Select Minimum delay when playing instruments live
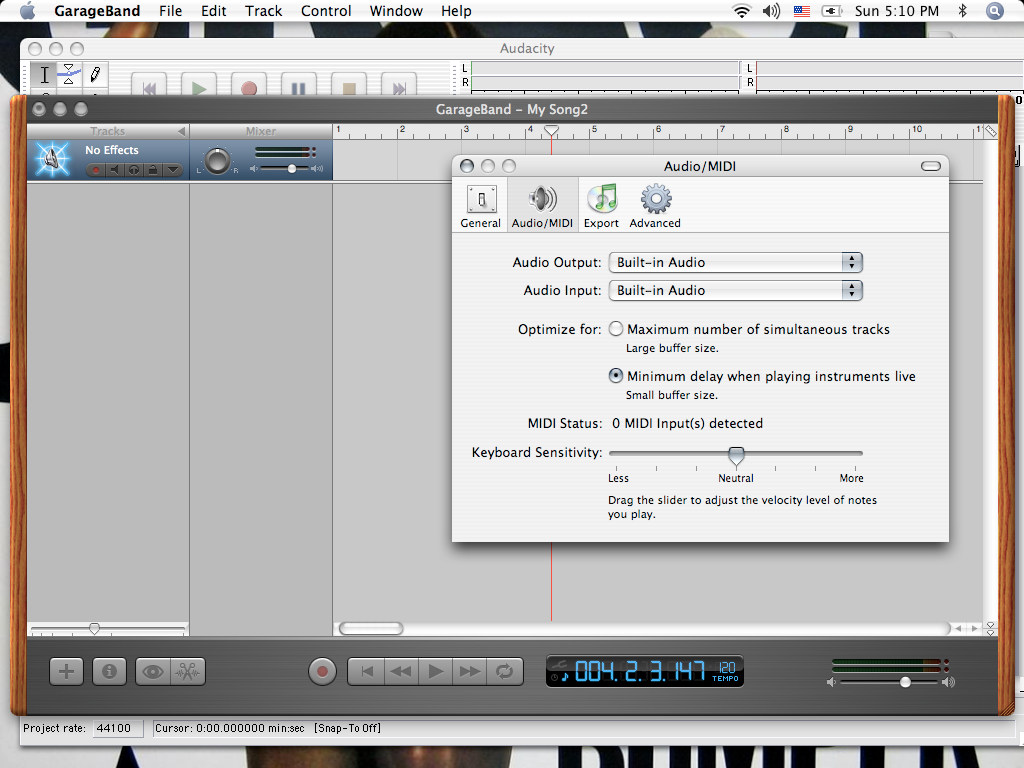 pyautogui.click(x=616, y=376)
